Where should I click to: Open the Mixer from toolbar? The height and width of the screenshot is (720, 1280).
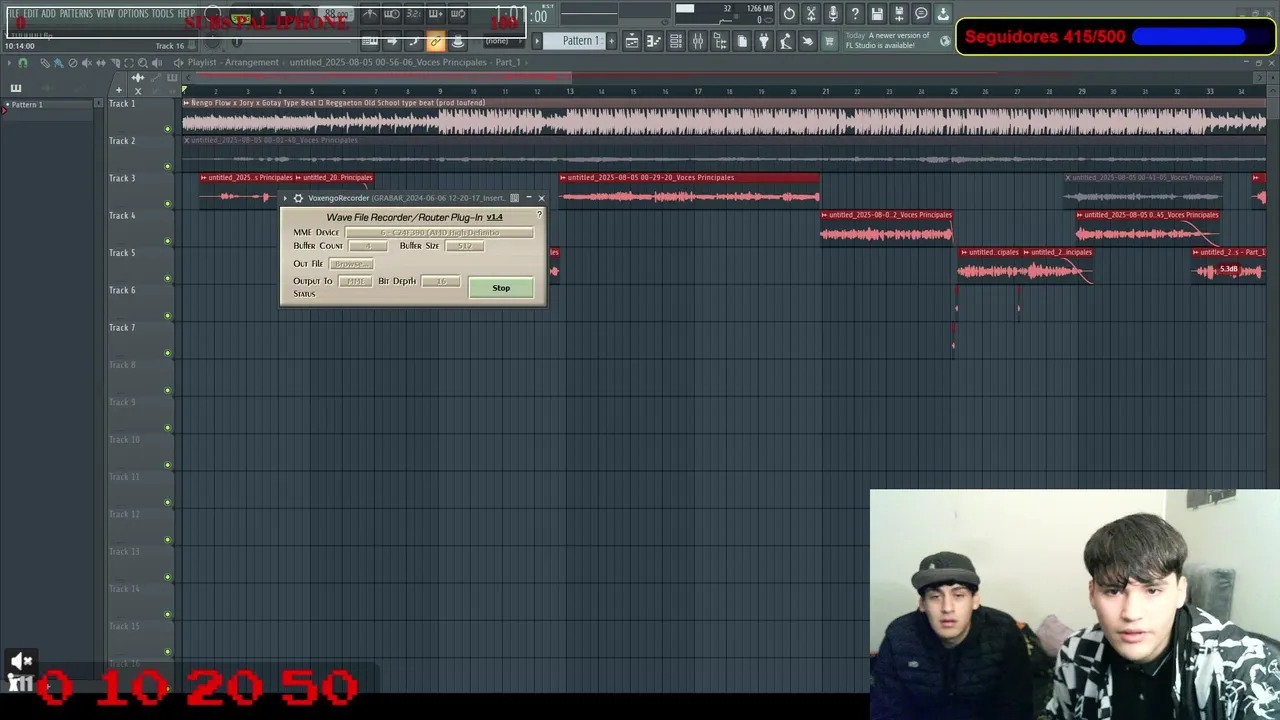697,41
